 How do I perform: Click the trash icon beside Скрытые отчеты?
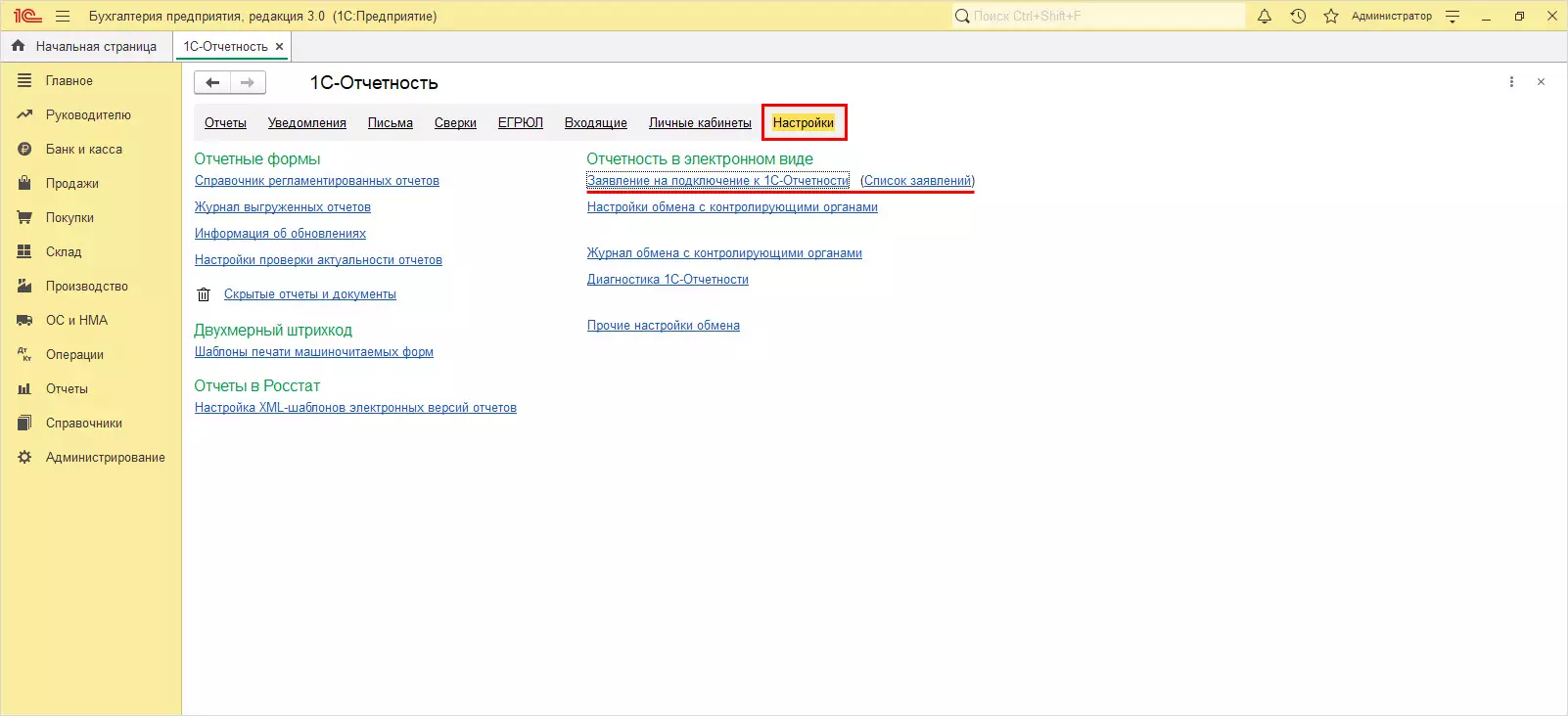click(x=204, y=294)
